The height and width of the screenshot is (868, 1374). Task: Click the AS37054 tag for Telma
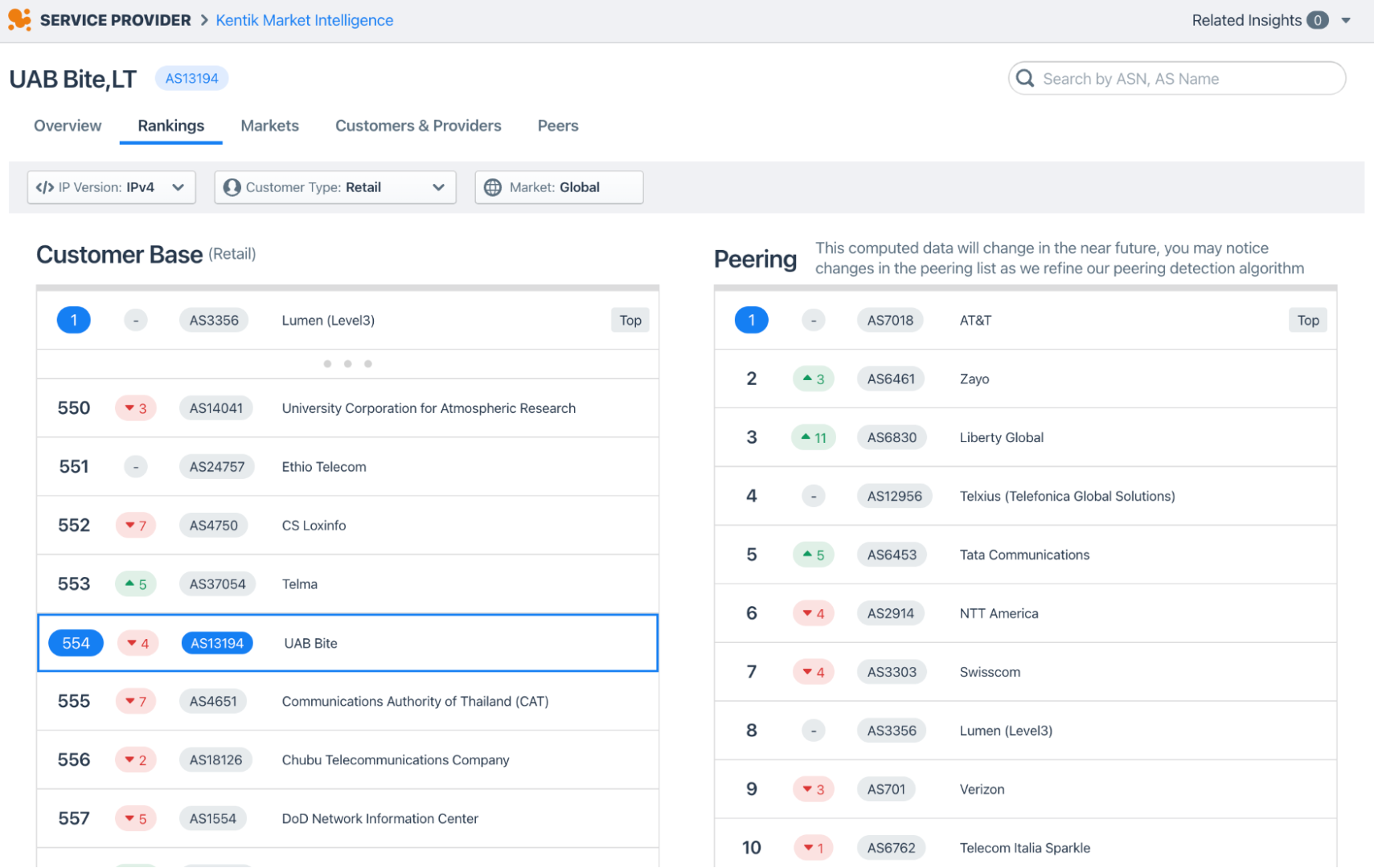(x=217, y=584)
